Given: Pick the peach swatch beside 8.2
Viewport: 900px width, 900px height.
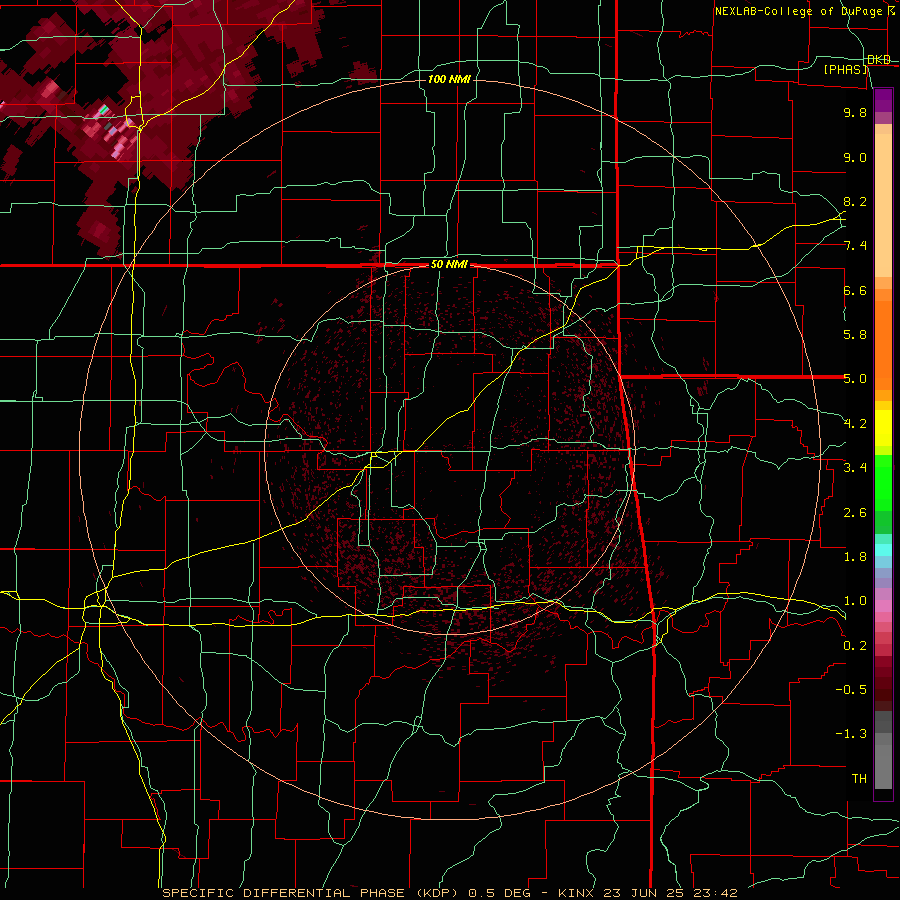Looking at the screenshot, I should (x=883, y=205).
